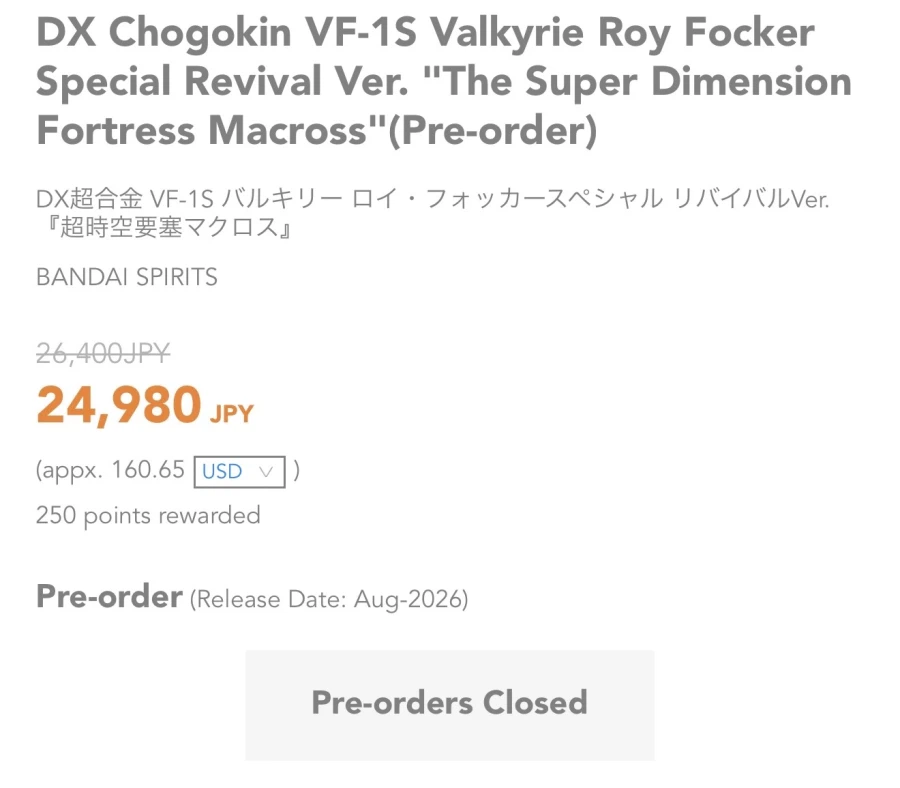Click the orange 24,980 sale price
This screenshot has height=788, width=900.
click(119, 405)
